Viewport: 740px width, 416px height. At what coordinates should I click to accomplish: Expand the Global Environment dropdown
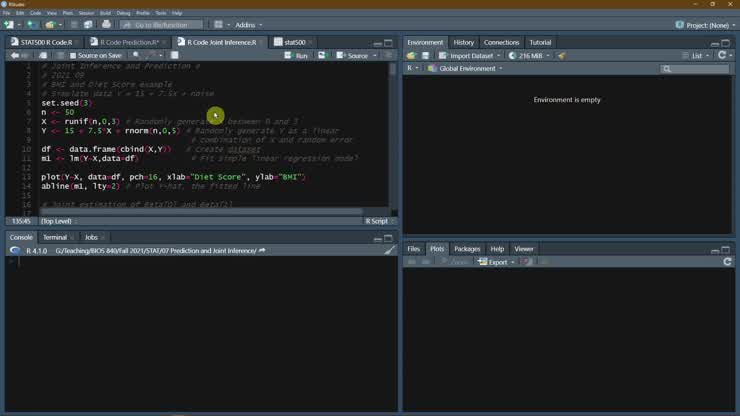tap(467, 69)
